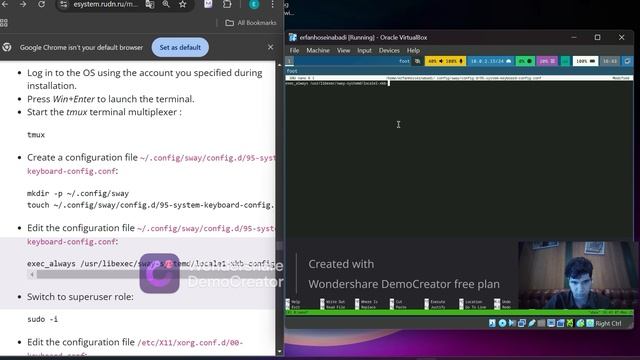
Task: Click the touch ~/.config/sway command line
Action: [151, 205]
